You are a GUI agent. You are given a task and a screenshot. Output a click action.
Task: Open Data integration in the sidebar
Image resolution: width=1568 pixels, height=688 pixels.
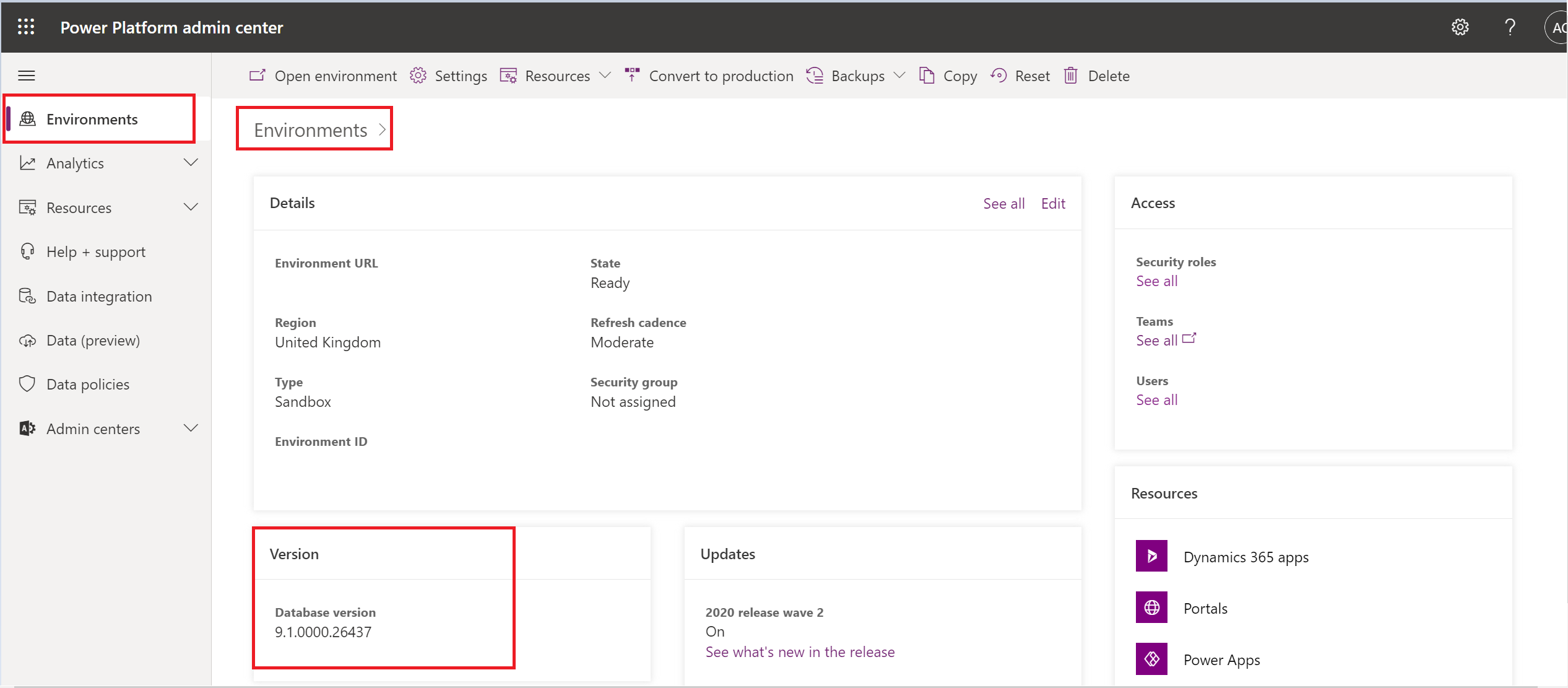[x=100, y=296]
